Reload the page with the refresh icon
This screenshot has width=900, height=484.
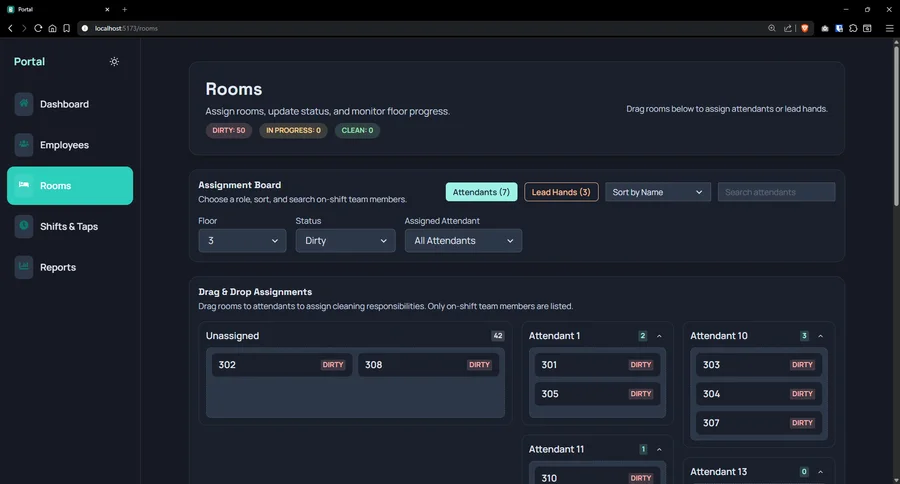(38, 28)
